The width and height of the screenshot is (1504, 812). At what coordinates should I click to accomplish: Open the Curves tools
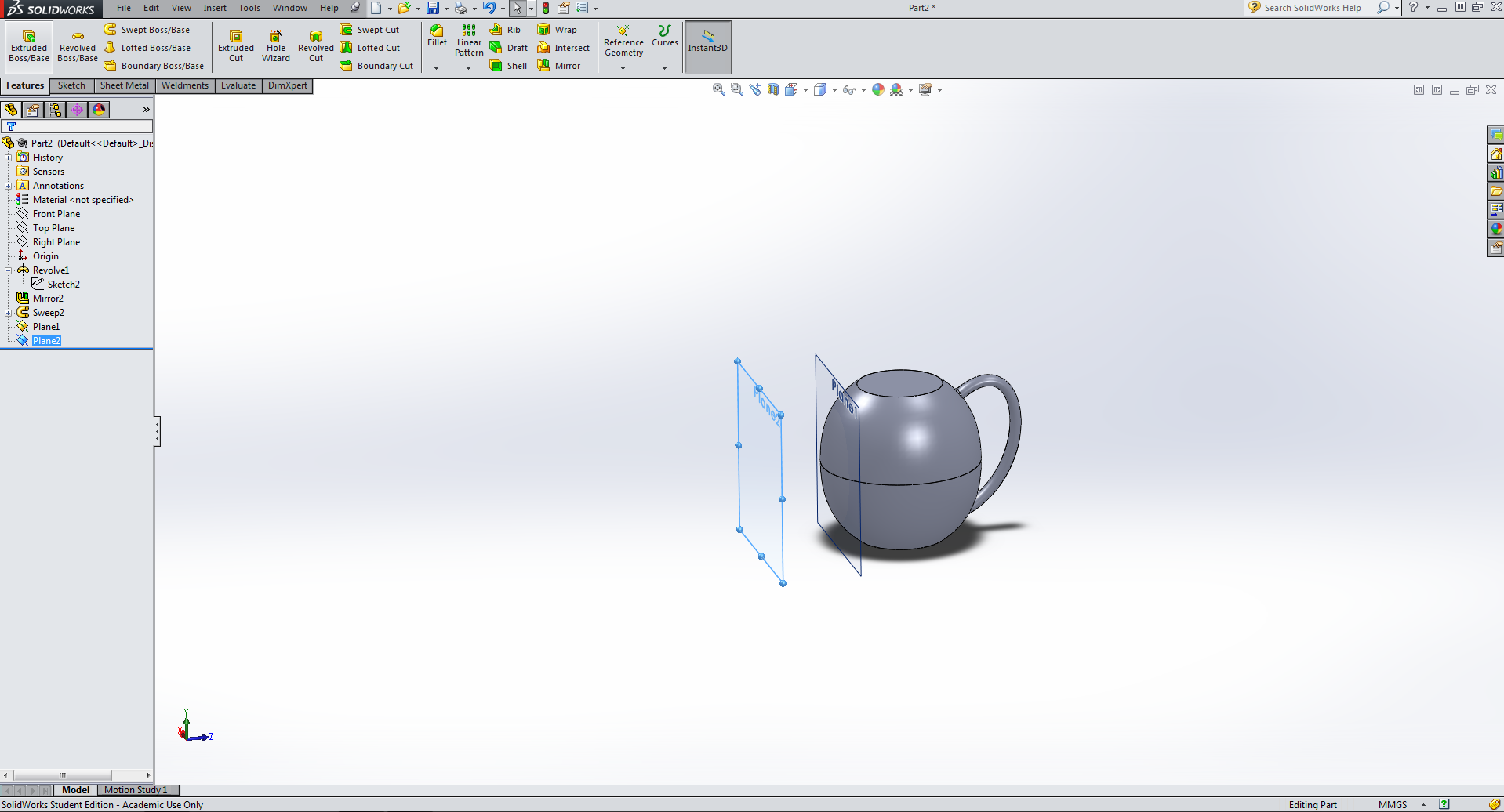pyautogui.click(x=664, y=36)
